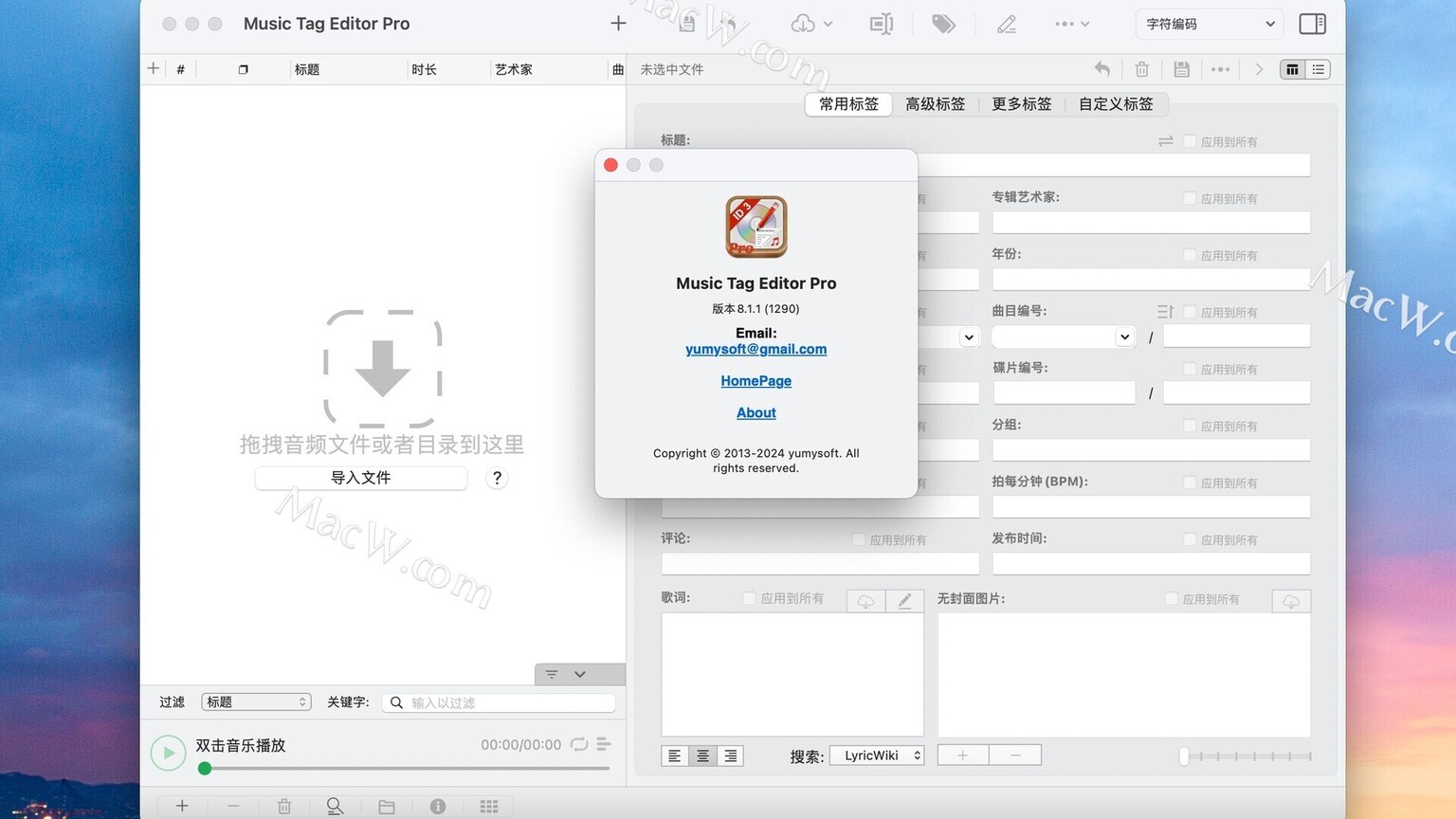The height and width of the screenshot is (819, 1456).
Task: Click the edit lyrics pencil icon
Action: point(904,601)
